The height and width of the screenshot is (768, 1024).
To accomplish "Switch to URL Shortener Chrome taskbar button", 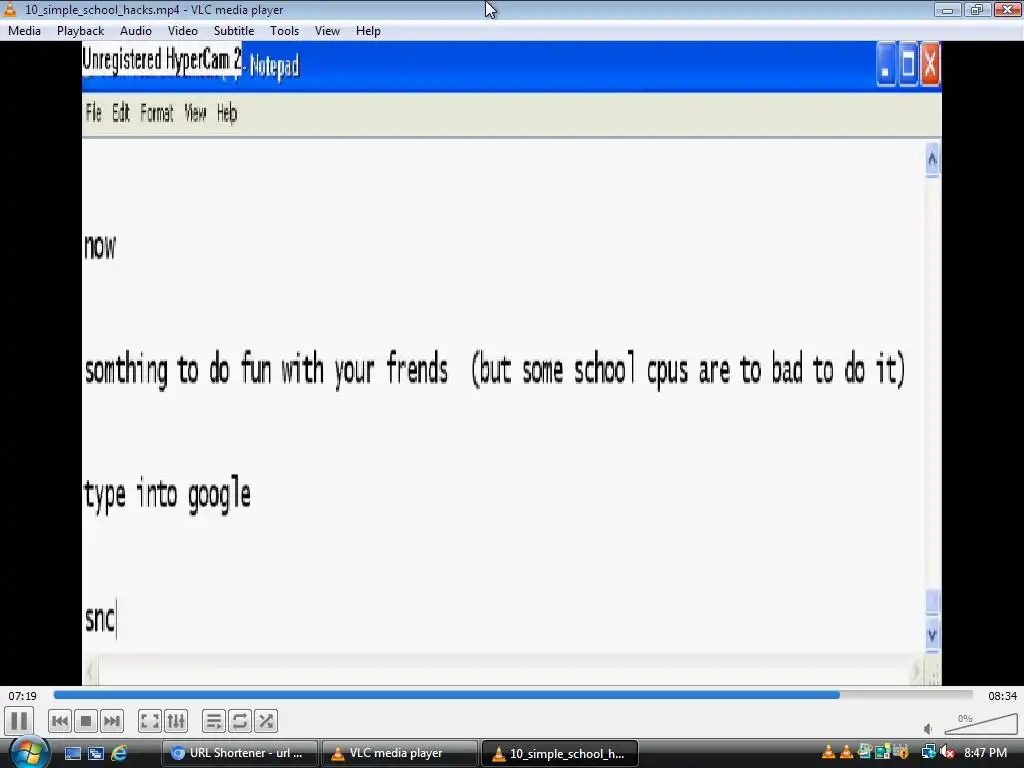I will click(240, 753).
